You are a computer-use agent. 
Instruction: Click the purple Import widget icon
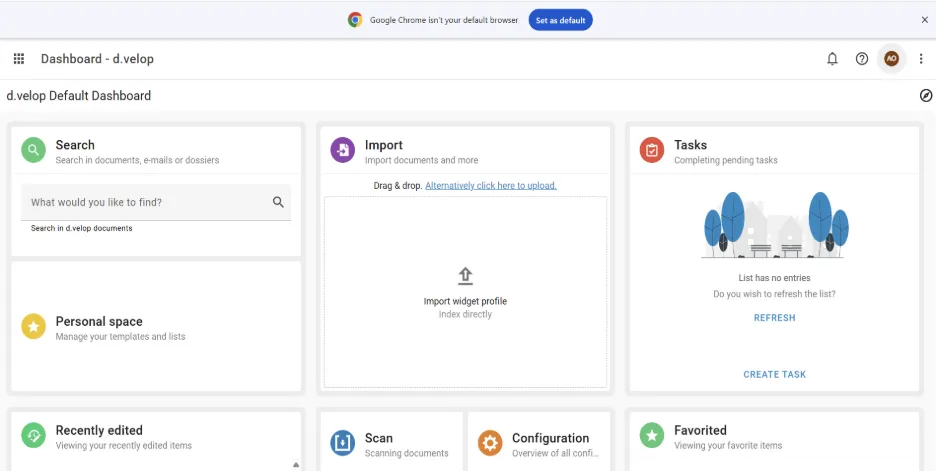click(343, 150)
